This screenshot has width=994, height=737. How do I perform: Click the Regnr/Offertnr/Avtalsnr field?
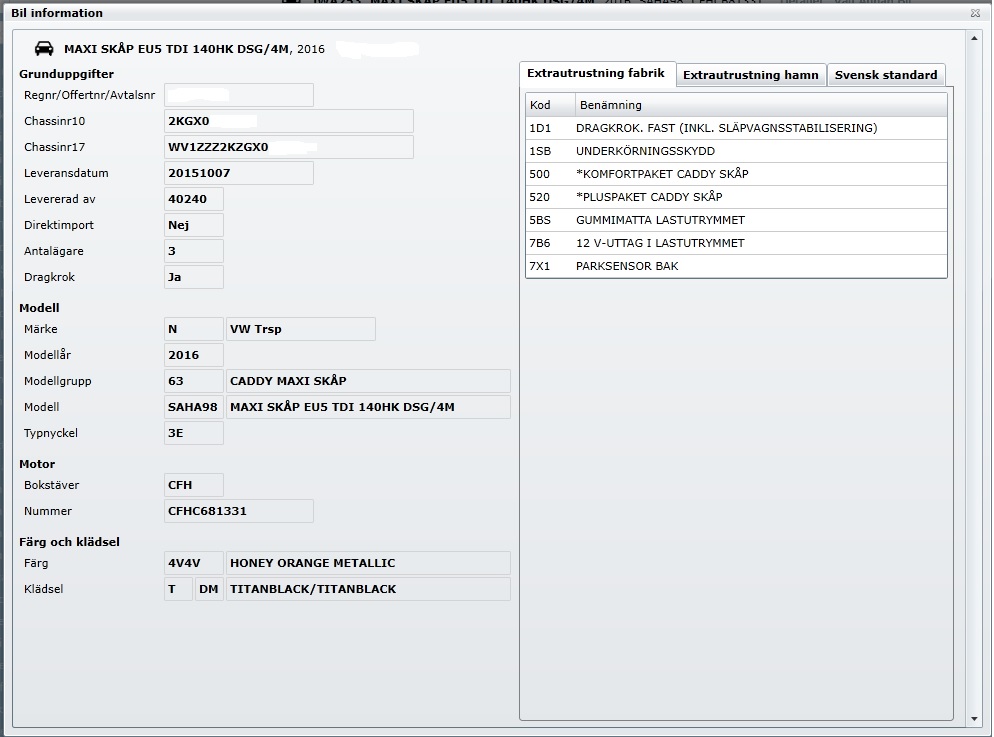tap(238, 95)
